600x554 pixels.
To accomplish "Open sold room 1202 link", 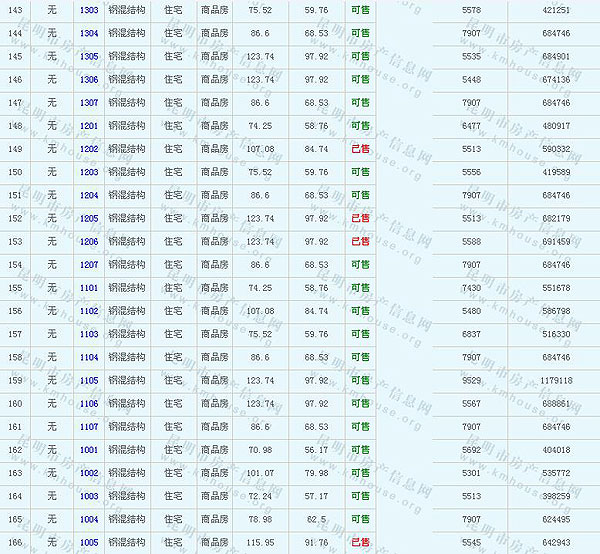I will 89,149.
